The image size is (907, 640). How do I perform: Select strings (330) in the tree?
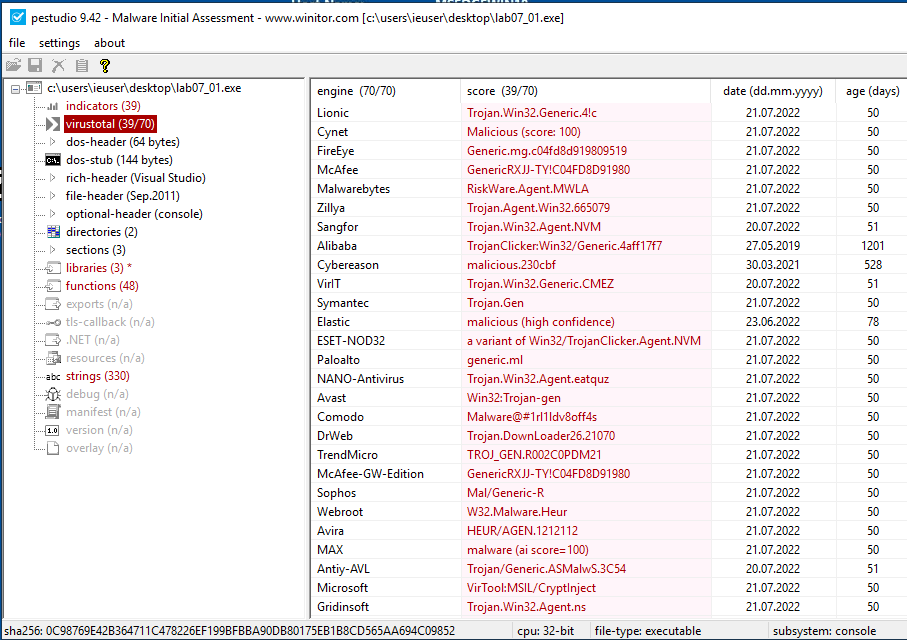[x=97, y=376]
